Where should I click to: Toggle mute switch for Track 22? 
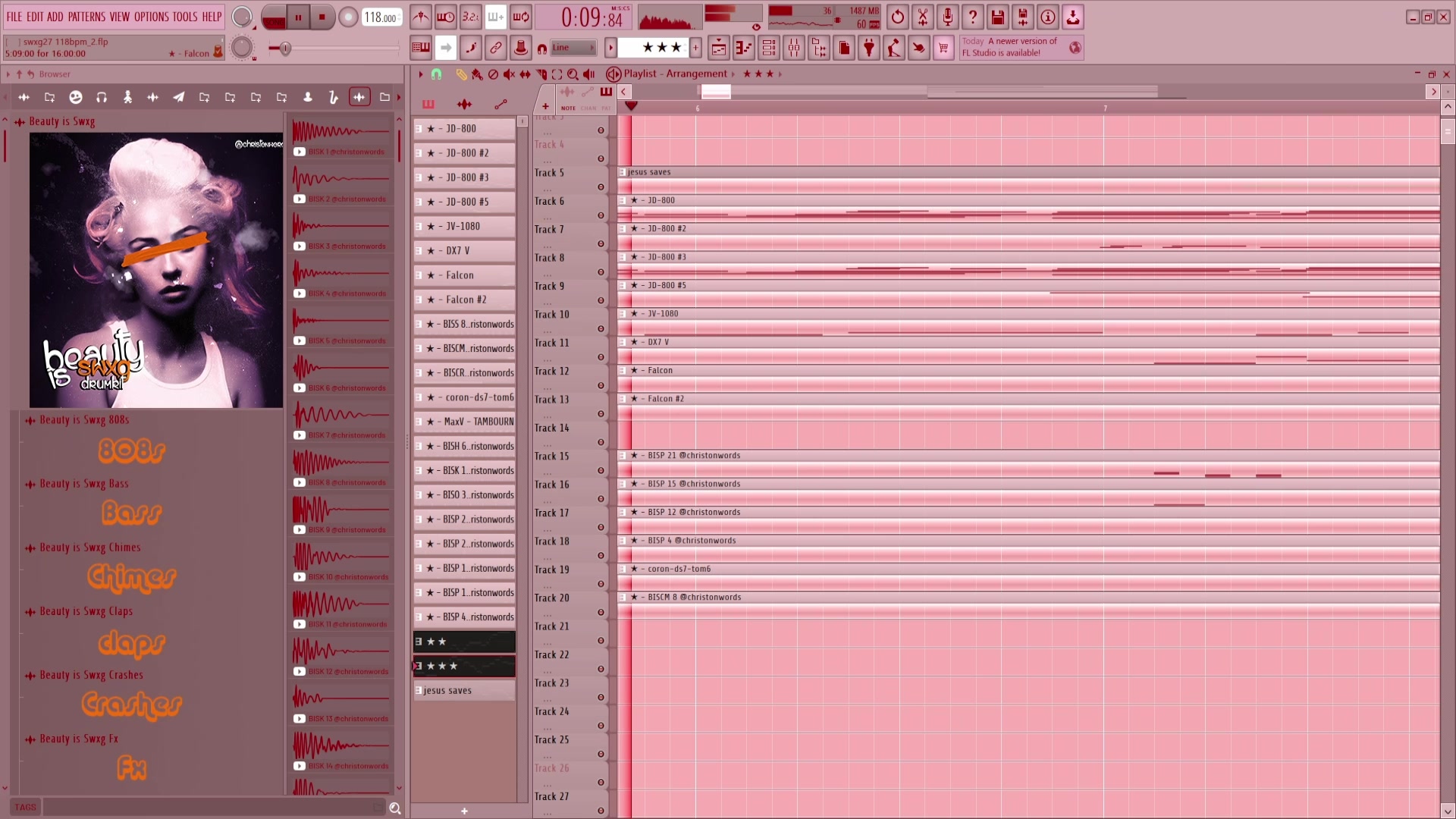click(x=601, y=669)
